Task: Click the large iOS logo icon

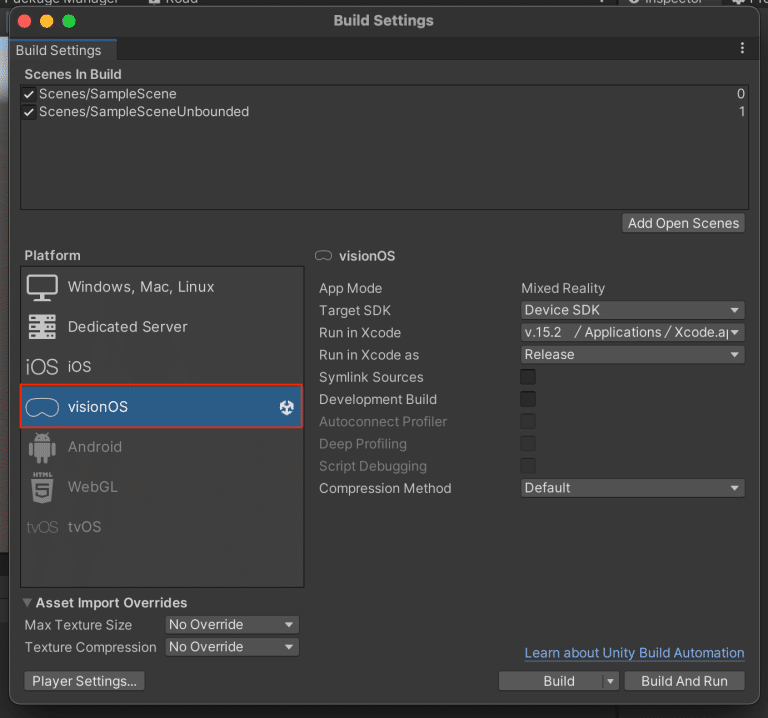Action: (x=42, y=367)
